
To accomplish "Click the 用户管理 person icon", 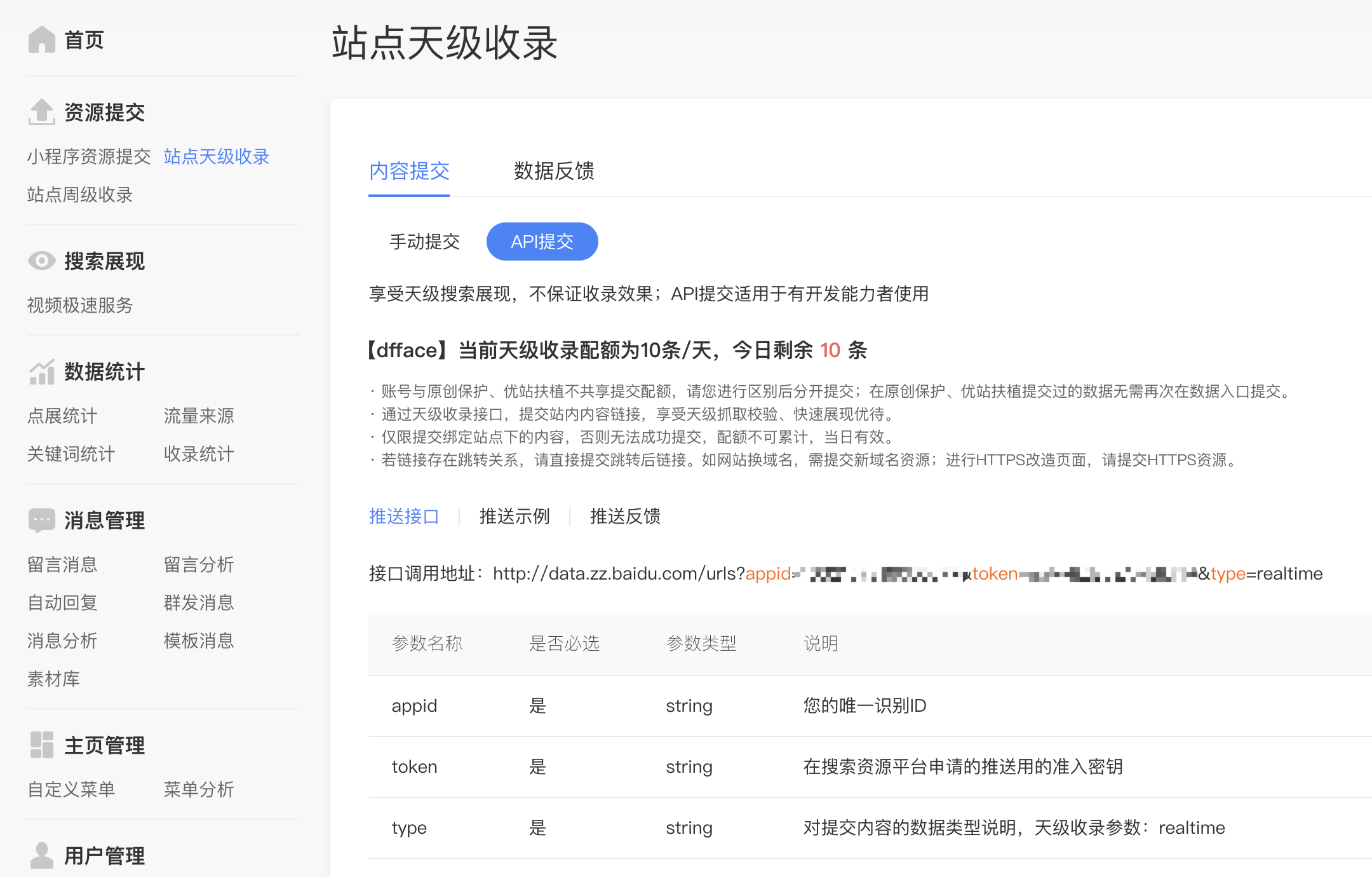I will 42,855.
